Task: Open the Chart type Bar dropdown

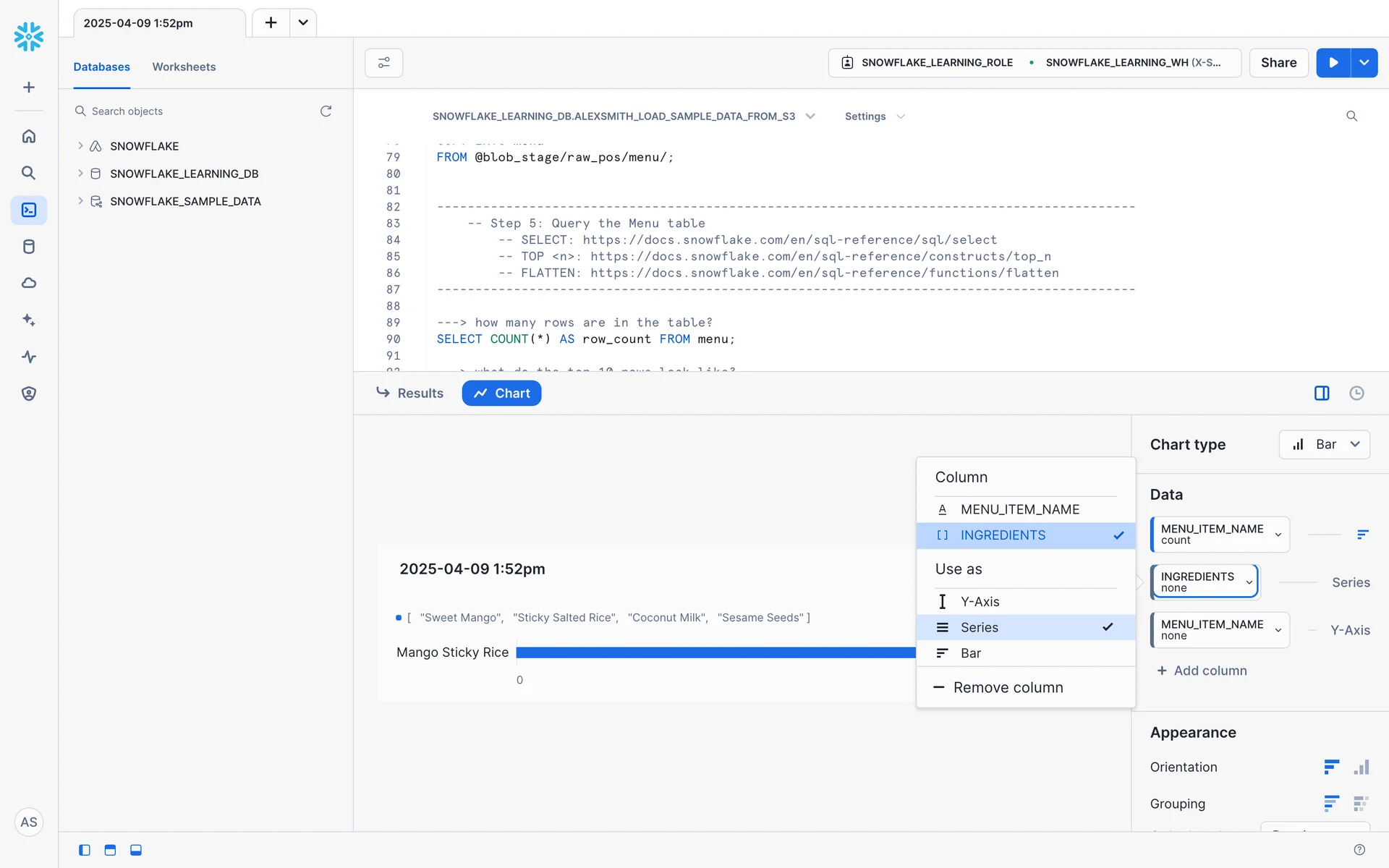Action: (x=1324, y=444)
